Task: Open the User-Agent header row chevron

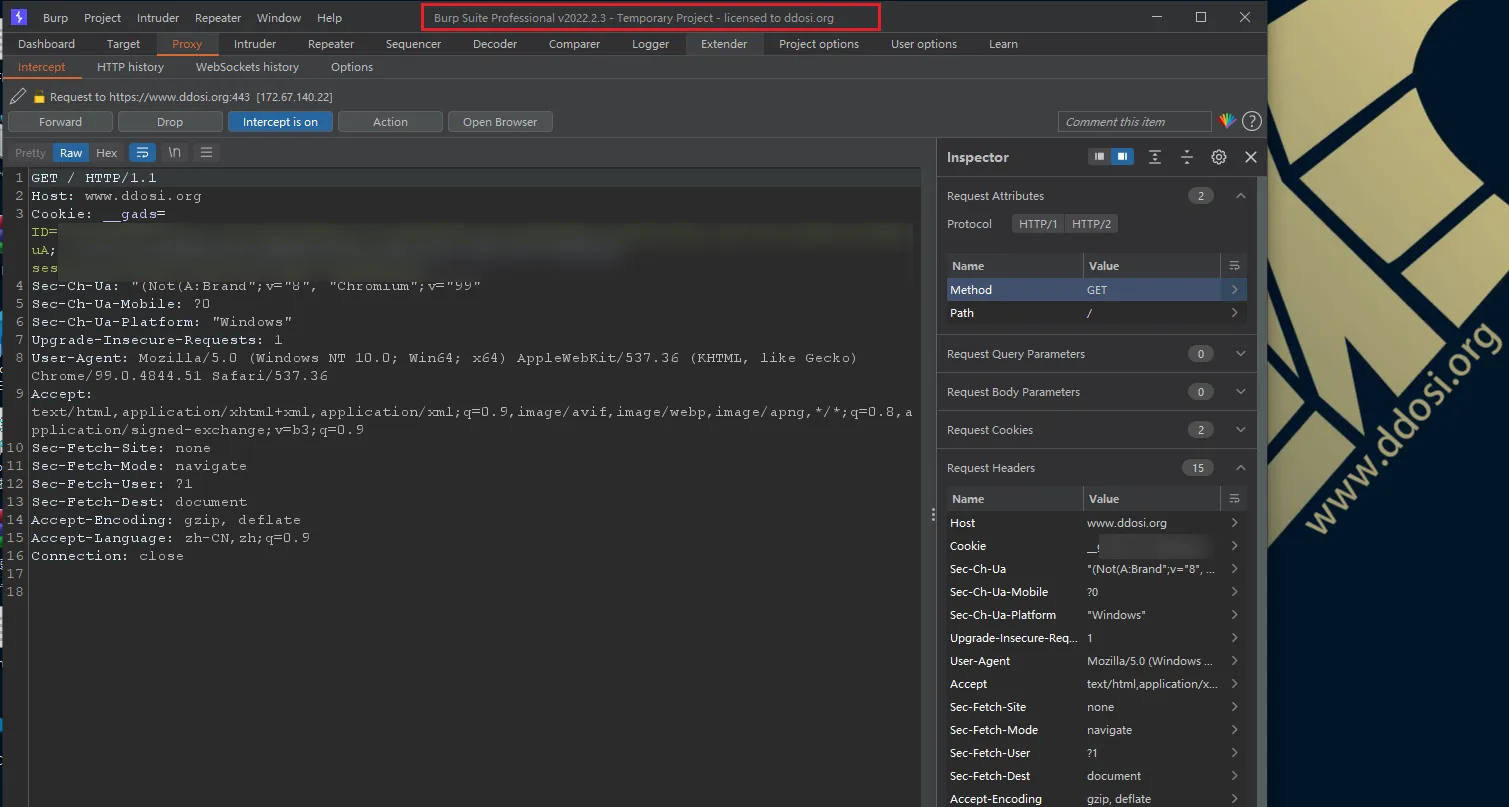Action: (1235, 661)
